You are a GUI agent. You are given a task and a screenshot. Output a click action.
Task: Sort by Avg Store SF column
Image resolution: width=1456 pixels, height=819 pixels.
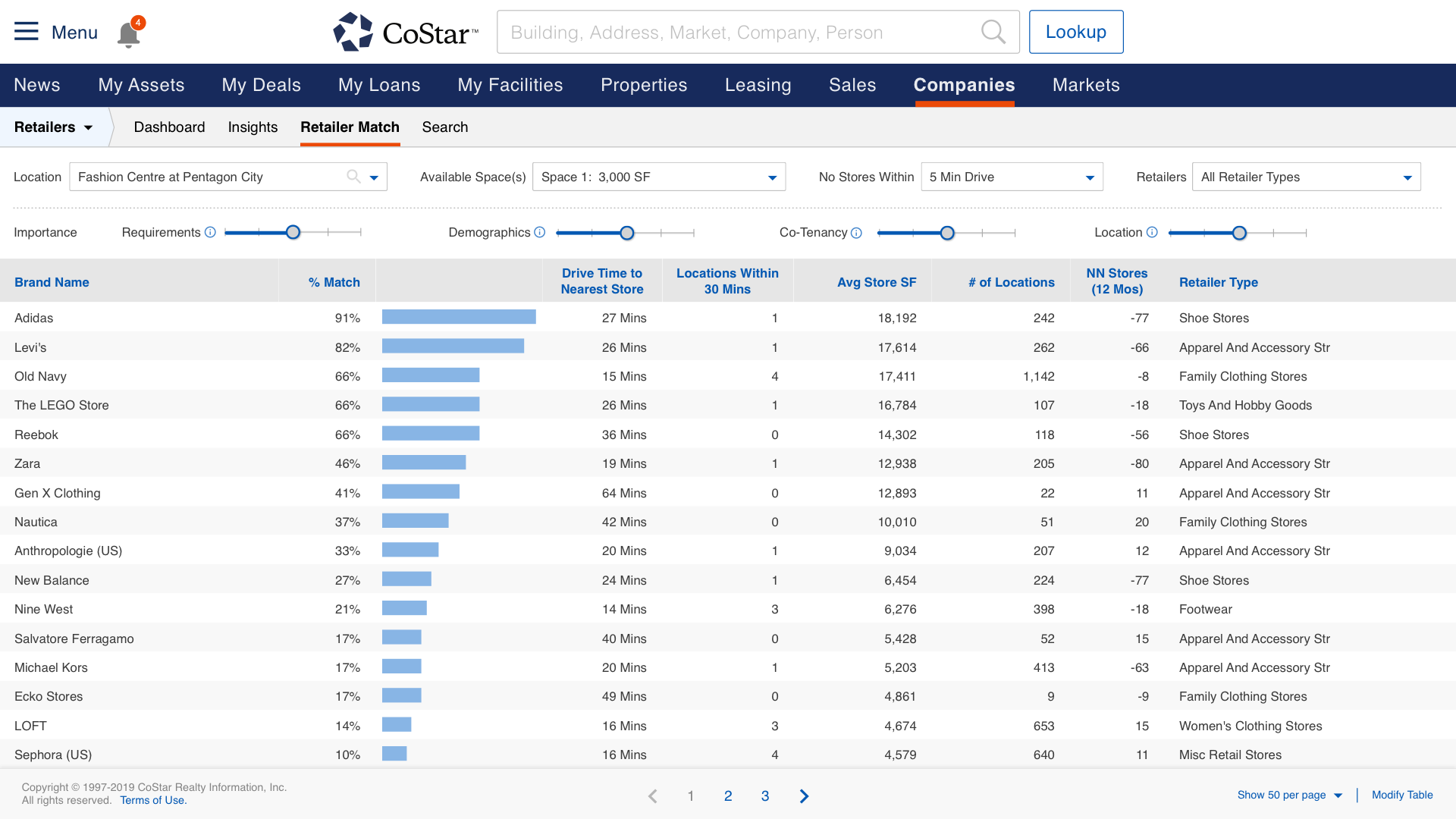877,282
